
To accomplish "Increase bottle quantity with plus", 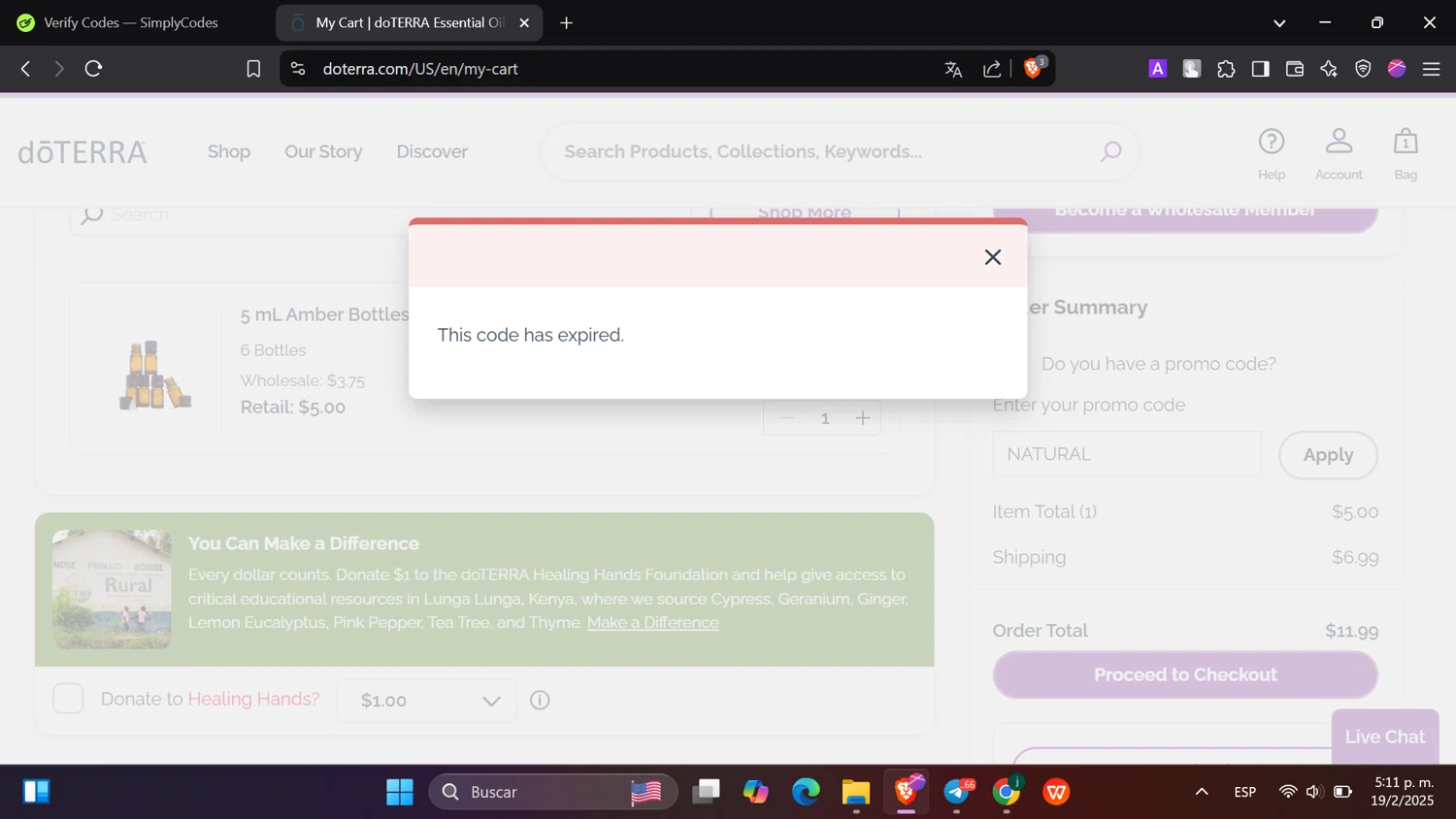I will [x=862, y=418].
